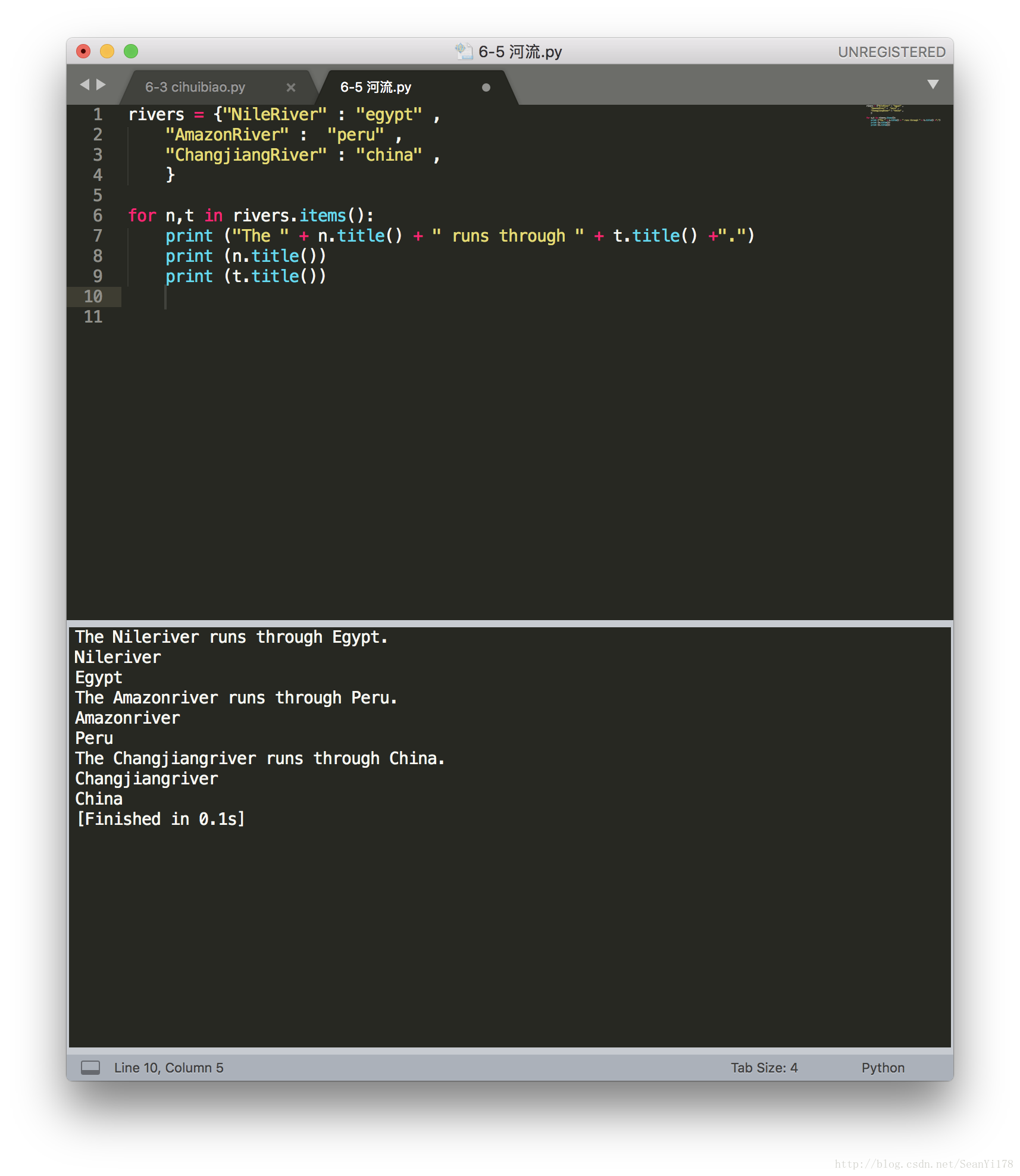Switch to the 6-3 cihuibiao.py tab

tap(195, 87)
